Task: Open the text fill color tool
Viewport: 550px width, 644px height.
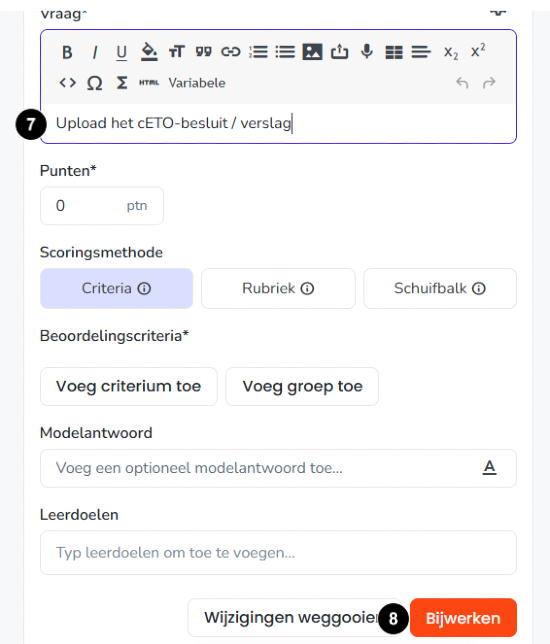Action: click(149, 52)
